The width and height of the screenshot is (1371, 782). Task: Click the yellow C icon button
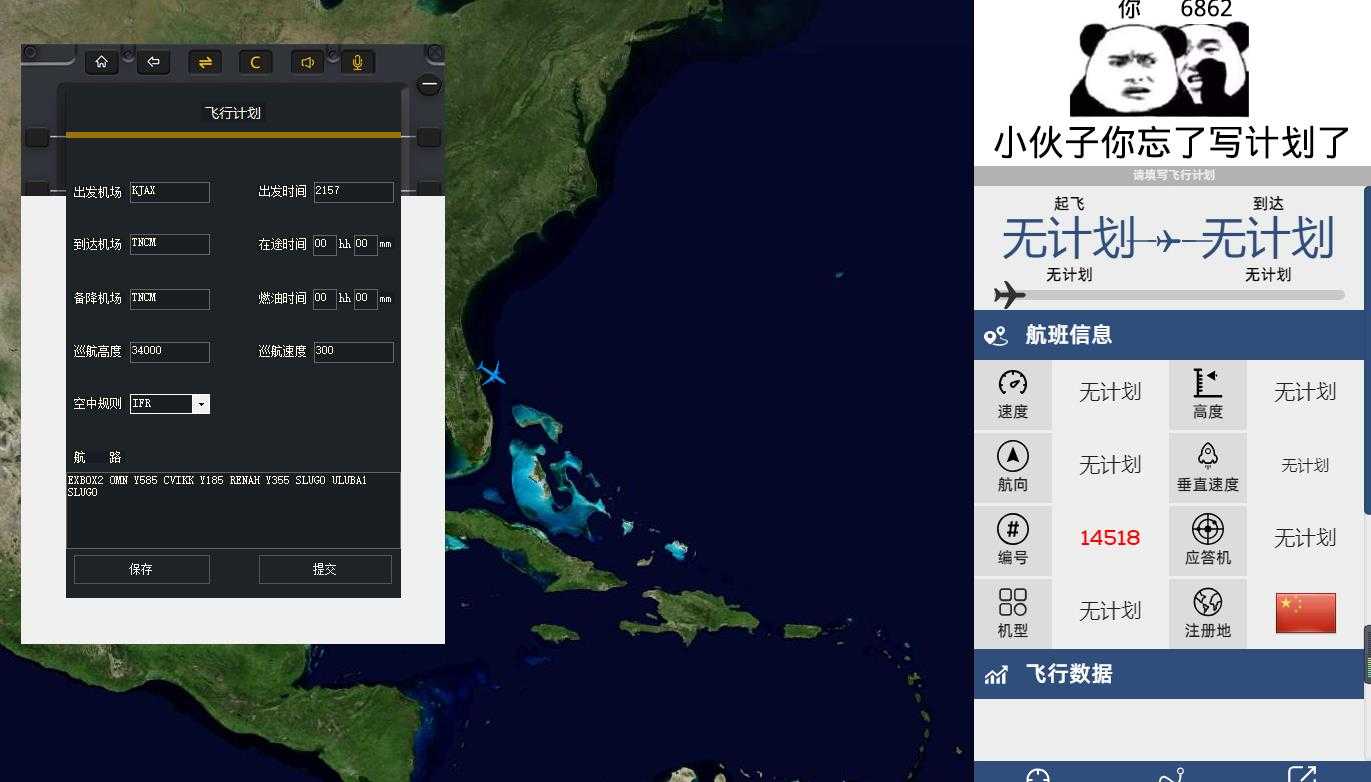pos(256,62)
